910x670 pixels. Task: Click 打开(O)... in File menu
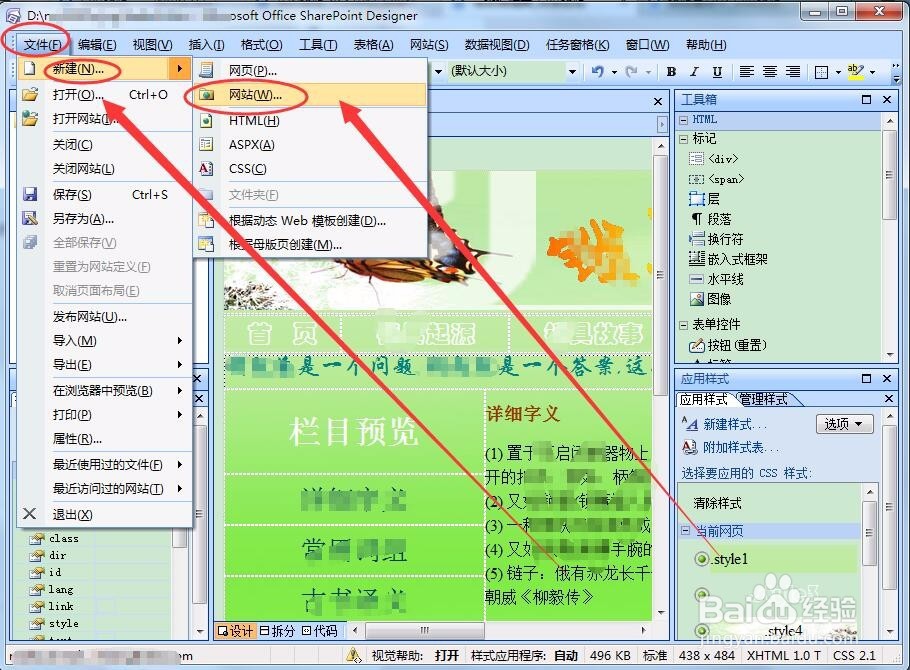coord(104,95)
